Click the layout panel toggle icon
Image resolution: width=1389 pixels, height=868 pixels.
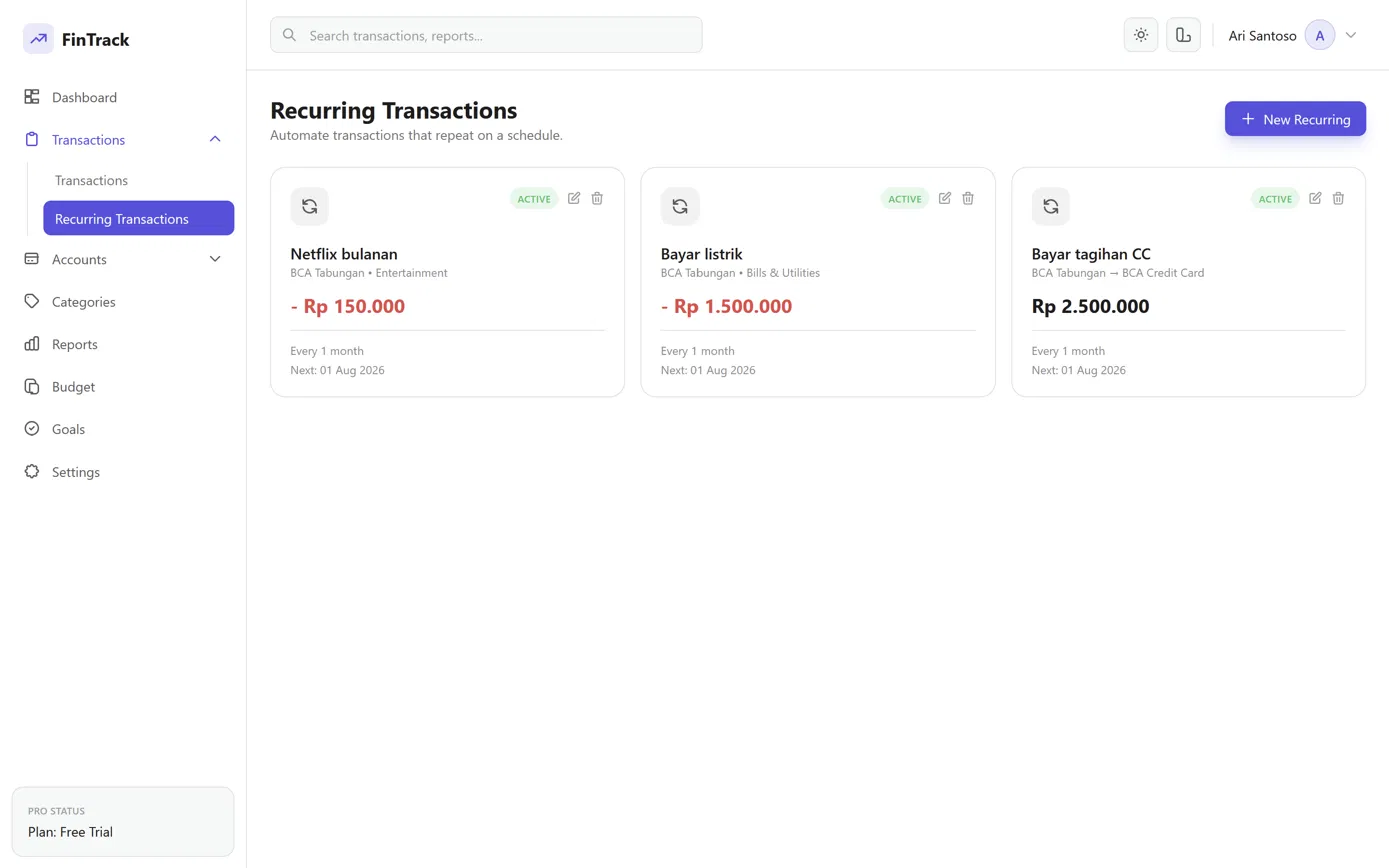pyautogui.click(x=1183, y=35)
